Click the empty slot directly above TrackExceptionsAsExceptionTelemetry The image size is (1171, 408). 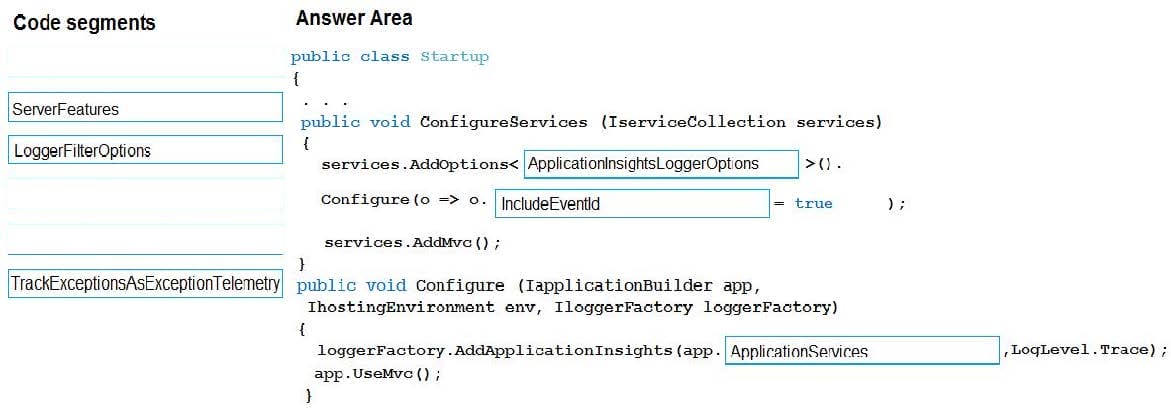(145, 240)
